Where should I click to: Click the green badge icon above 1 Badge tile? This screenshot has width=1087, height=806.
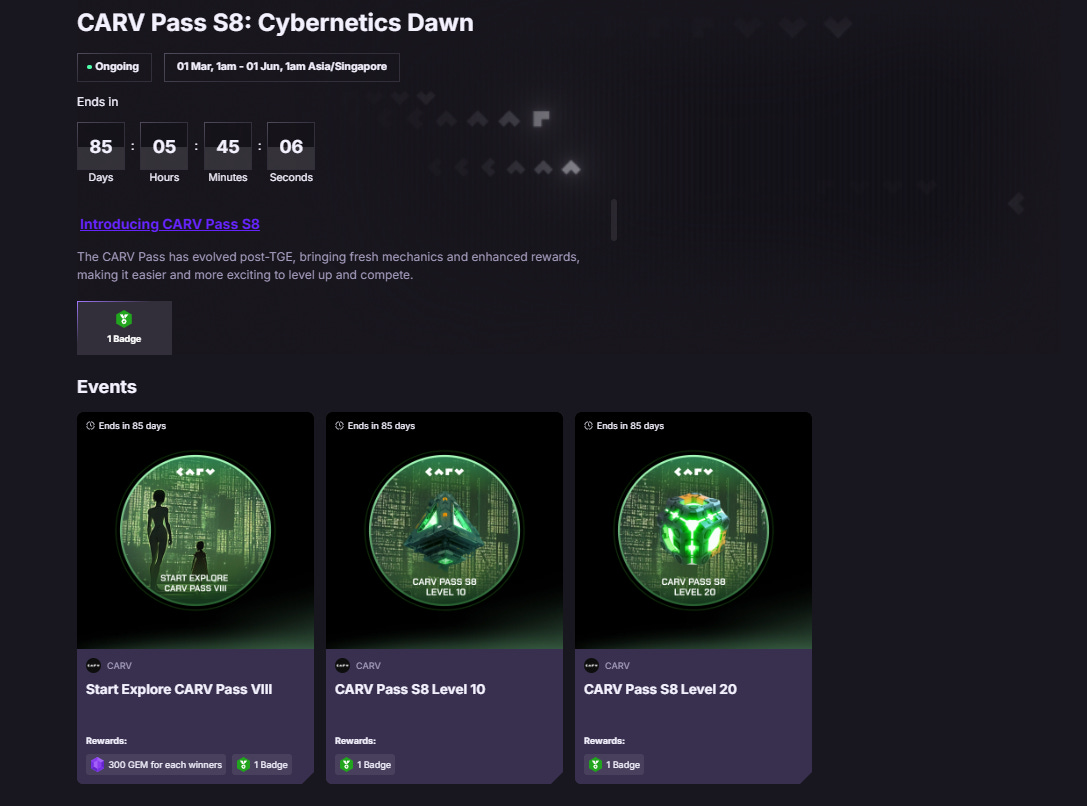tap(124, 319)
